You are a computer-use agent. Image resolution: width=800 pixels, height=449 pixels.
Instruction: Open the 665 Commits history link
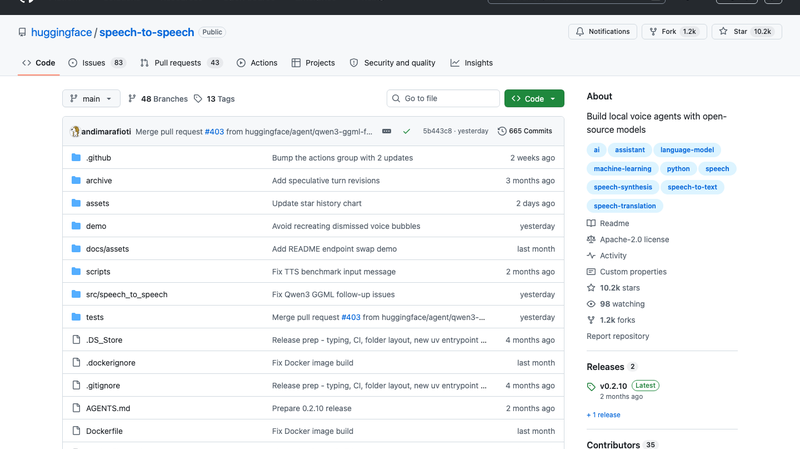tap(525, 131)
